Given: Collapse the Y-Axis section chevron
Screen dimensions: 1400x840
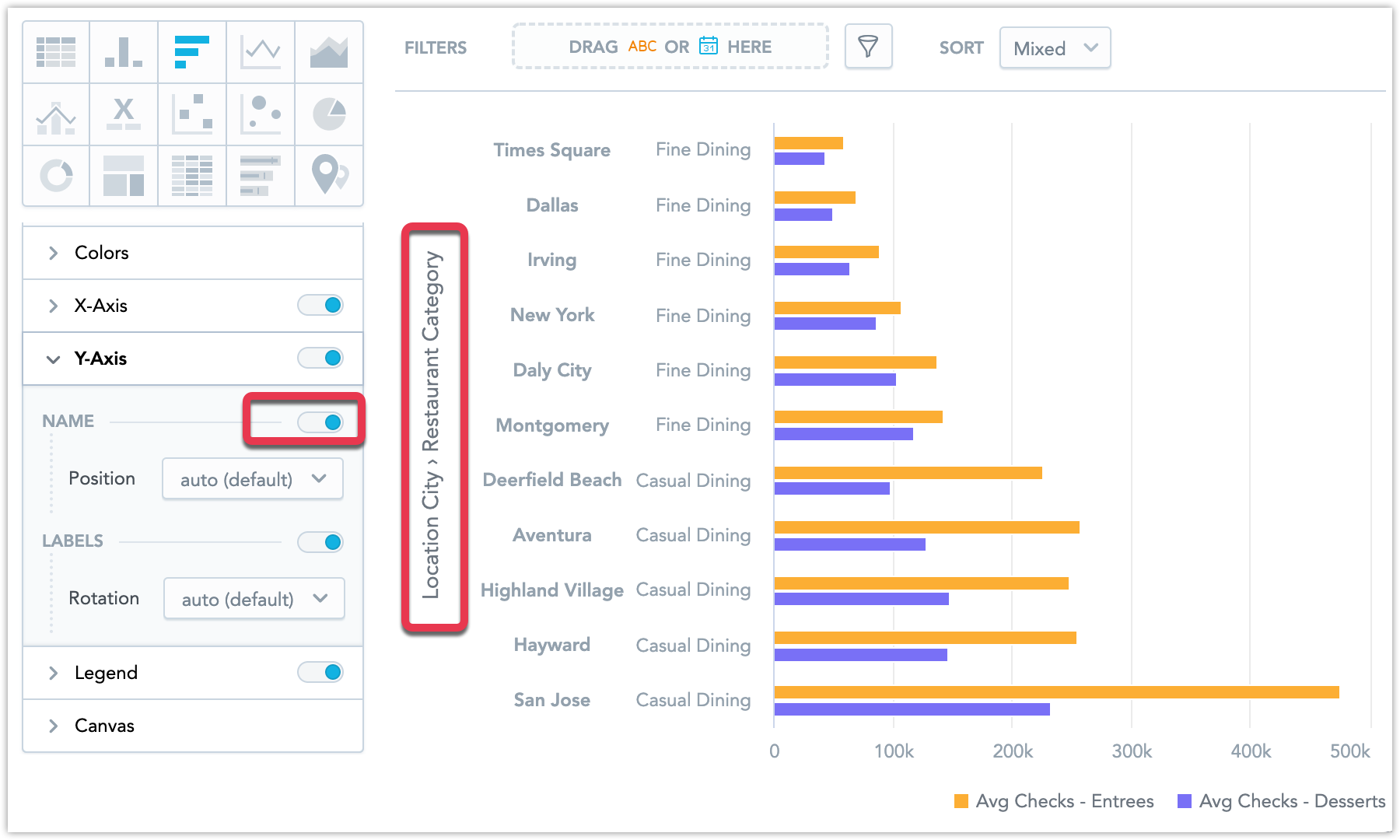Looking at the screenshot, I should point(53,359).
